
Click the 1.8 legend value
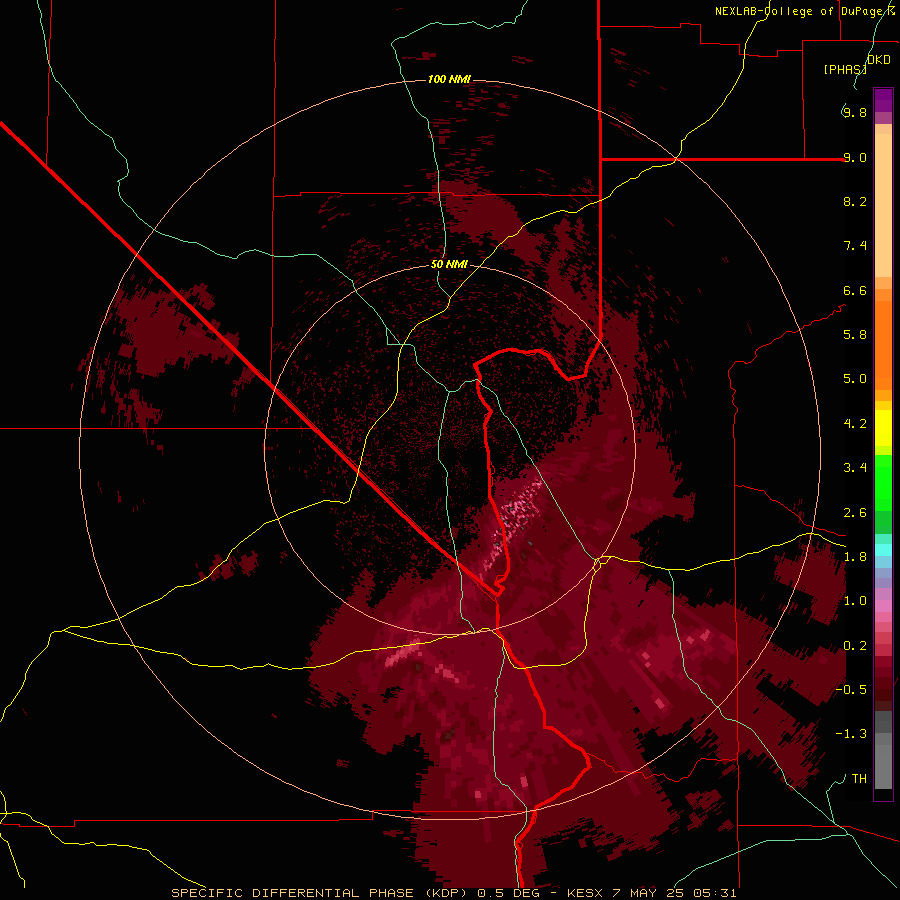click(x=855, y=557)
